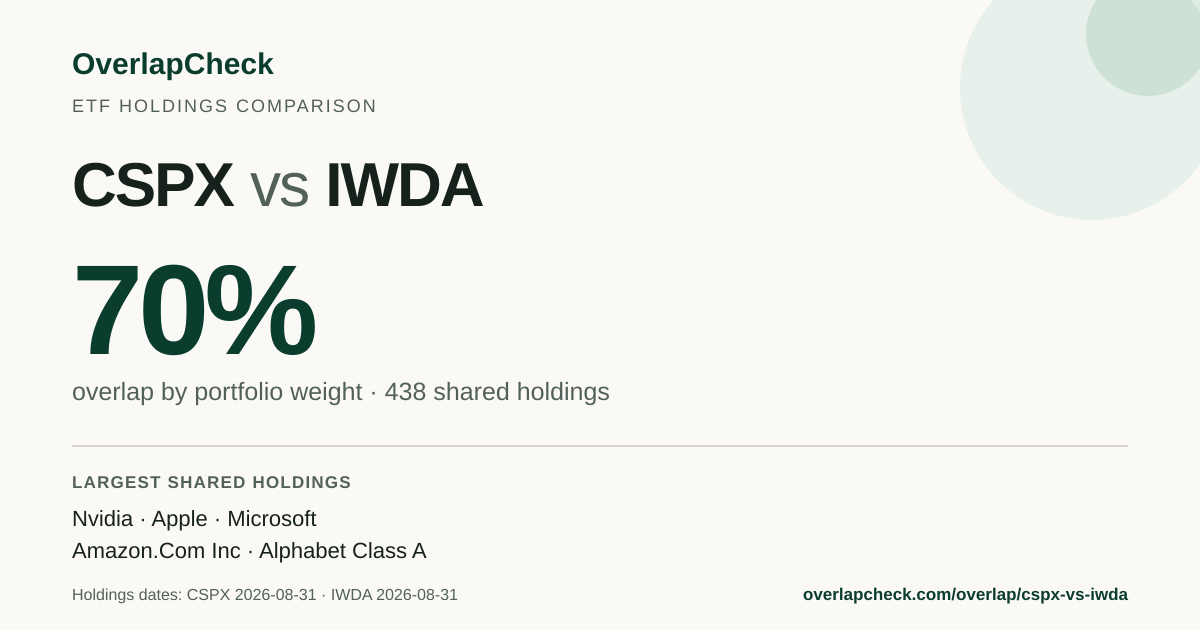Screen dimensions: 1200x630
Task: Click the horizontal divider line
Action: click(600, 446)
